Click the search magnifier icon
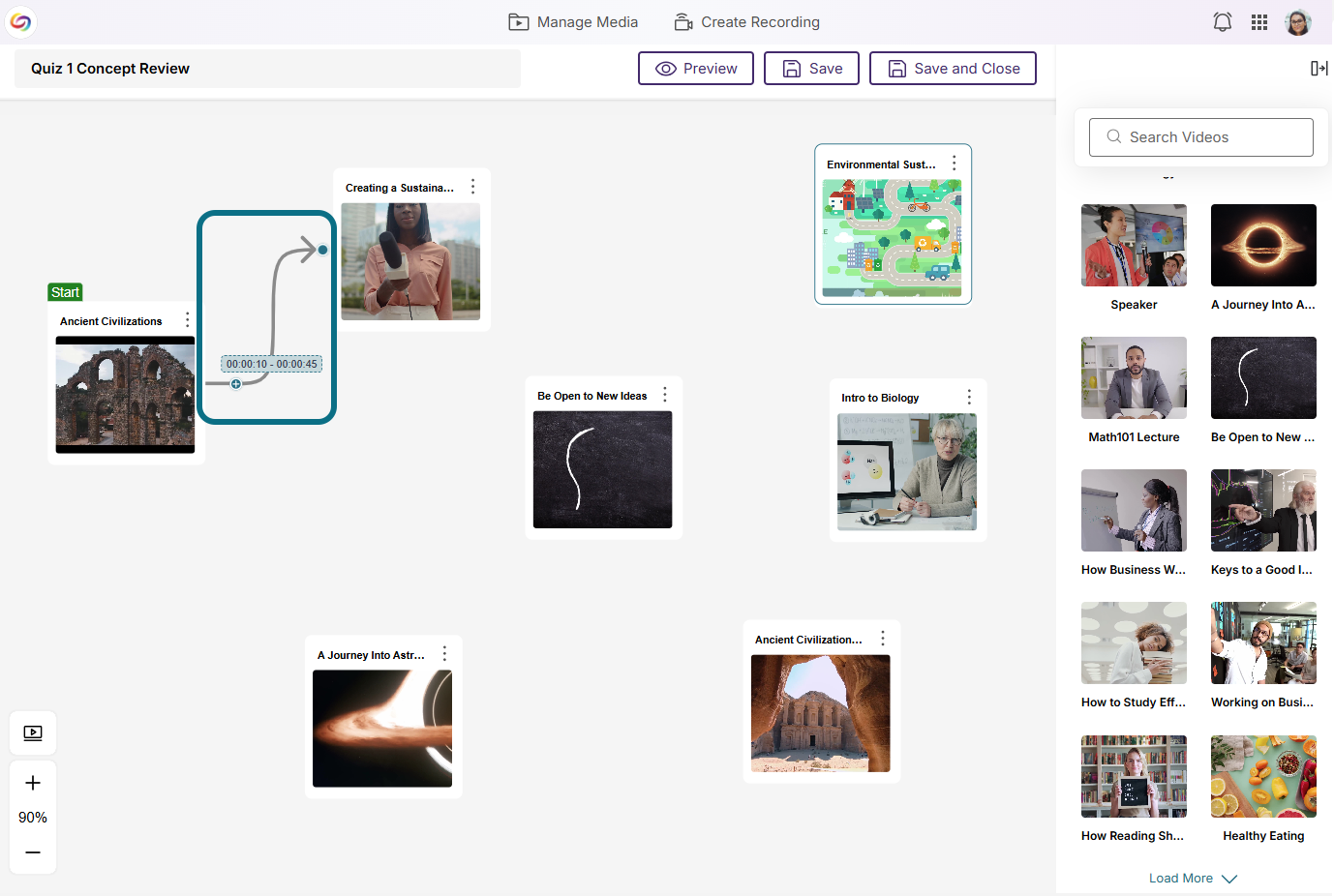 point(1114,136)
